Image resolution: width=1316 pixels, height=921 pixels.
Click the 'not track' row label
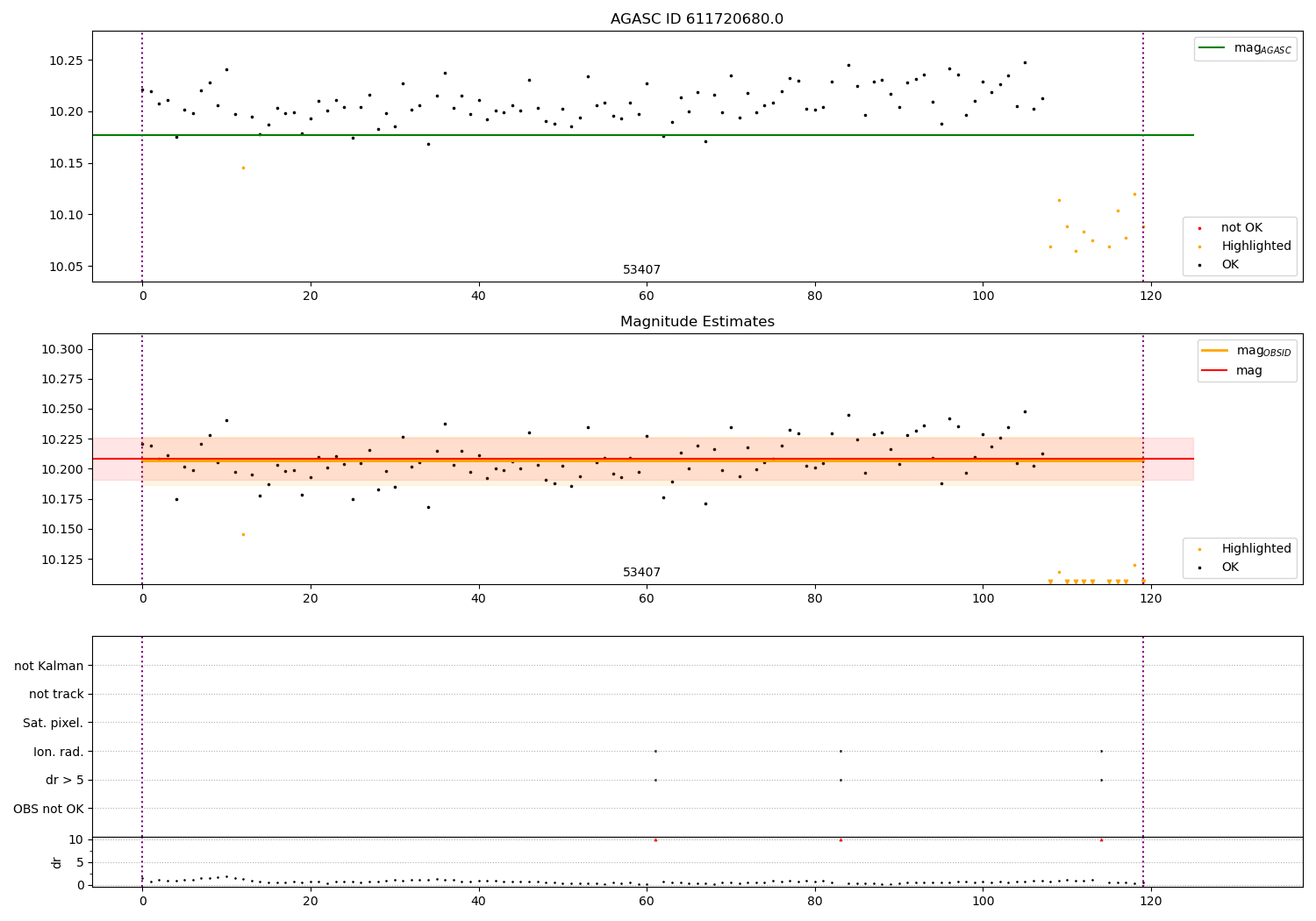tap(56, 694)
